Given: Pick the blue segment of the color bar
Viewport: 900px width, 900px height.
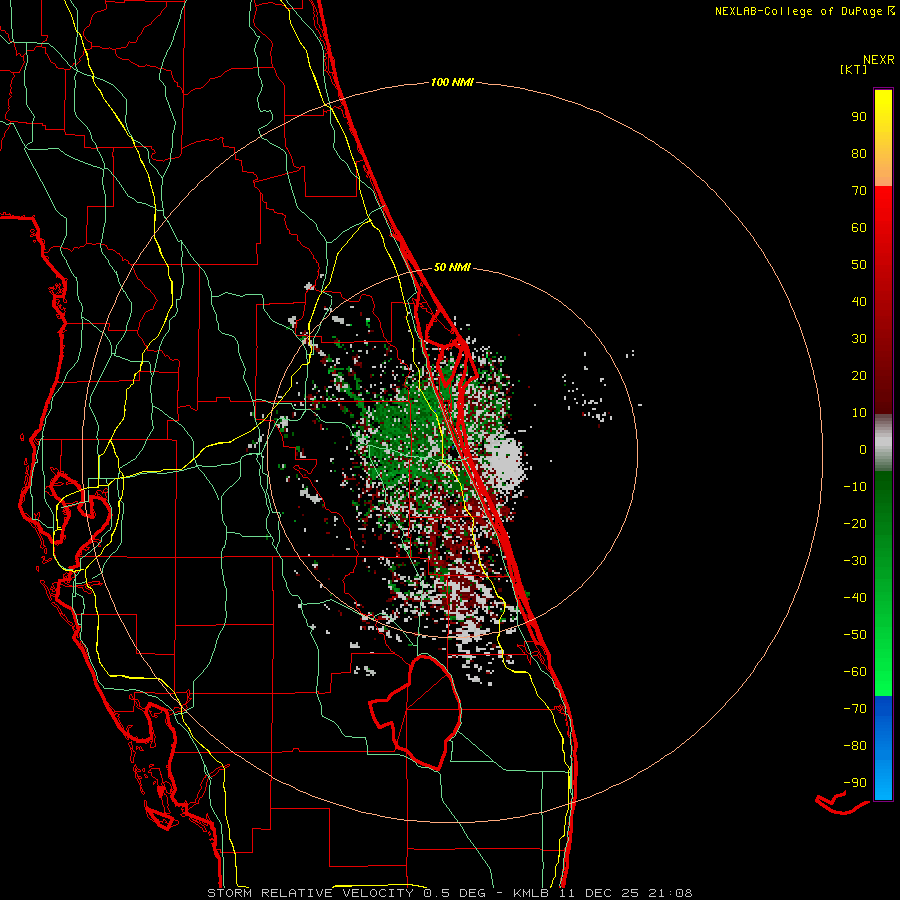Looking at the screenshot, I should [883, 748].
